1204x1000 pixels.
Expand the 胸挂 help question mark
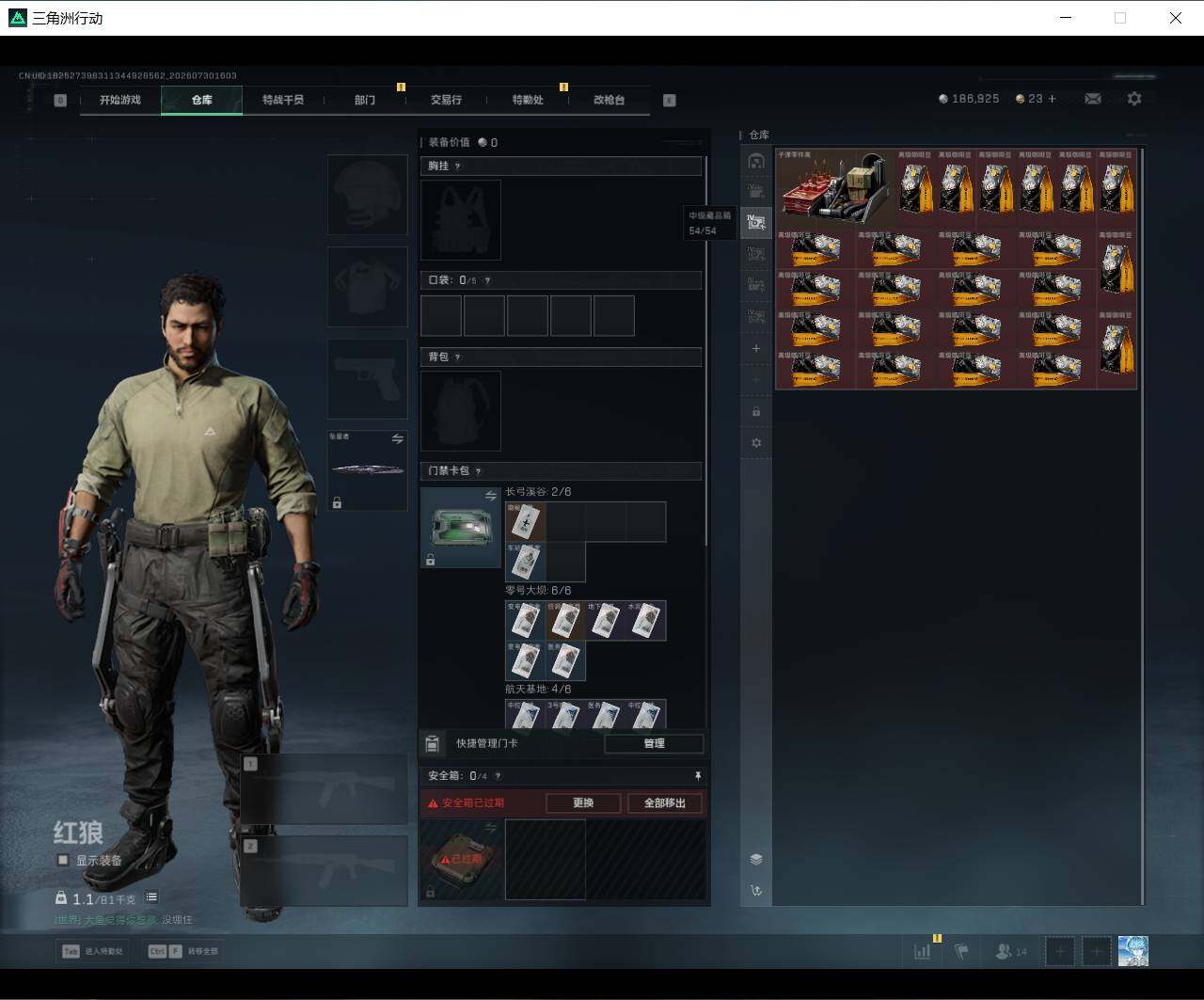pyautogui.click(x=458, y=167)
